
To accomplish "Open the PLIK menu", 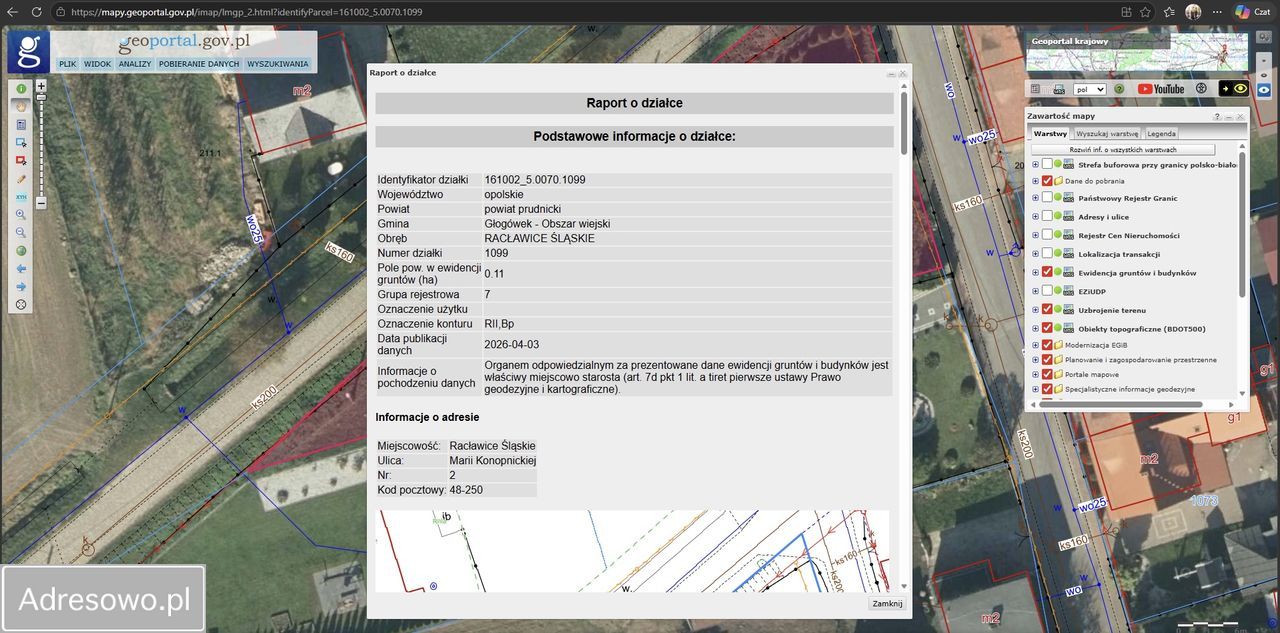I will click(x=67, y=64).
